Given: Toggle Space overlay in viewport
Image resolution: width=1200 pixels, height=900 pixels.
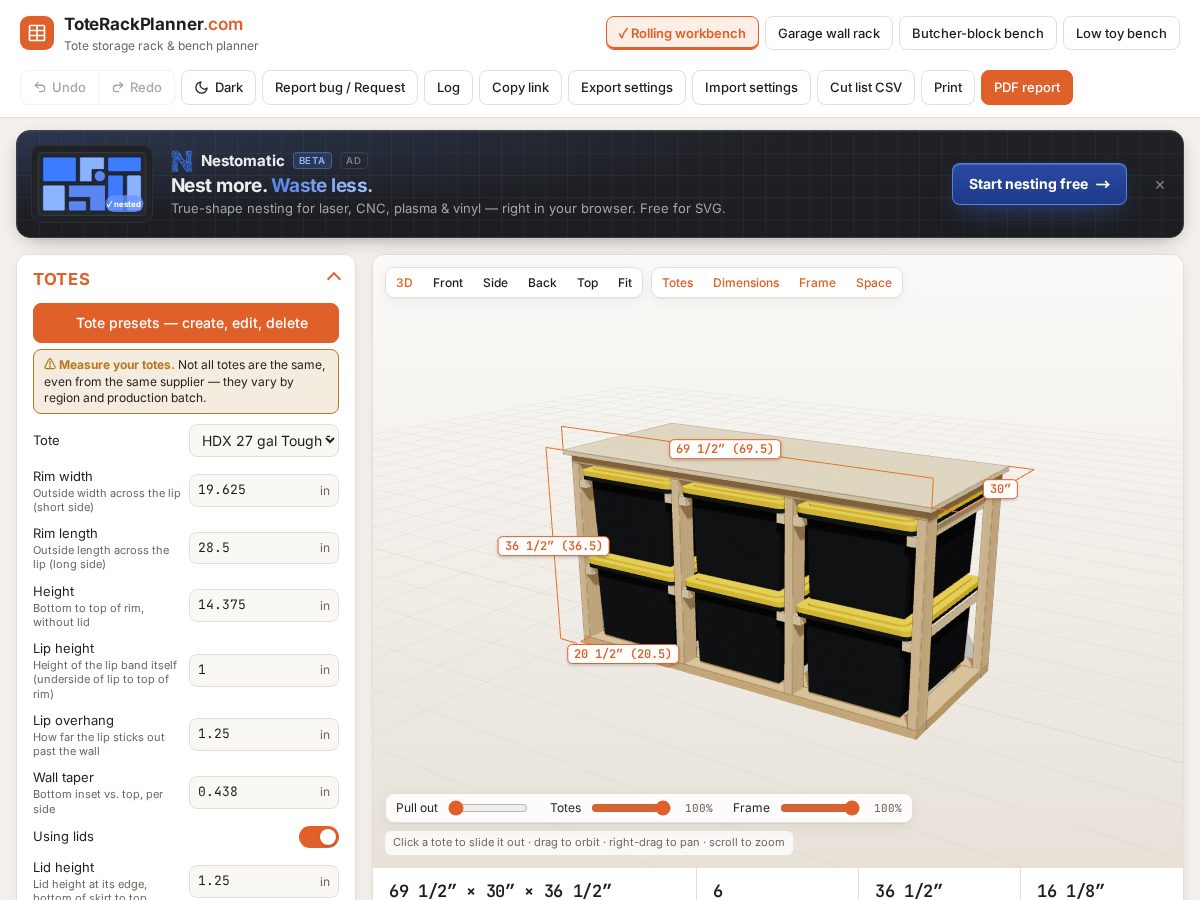Looking at the screenshot, I should (874, 283).
